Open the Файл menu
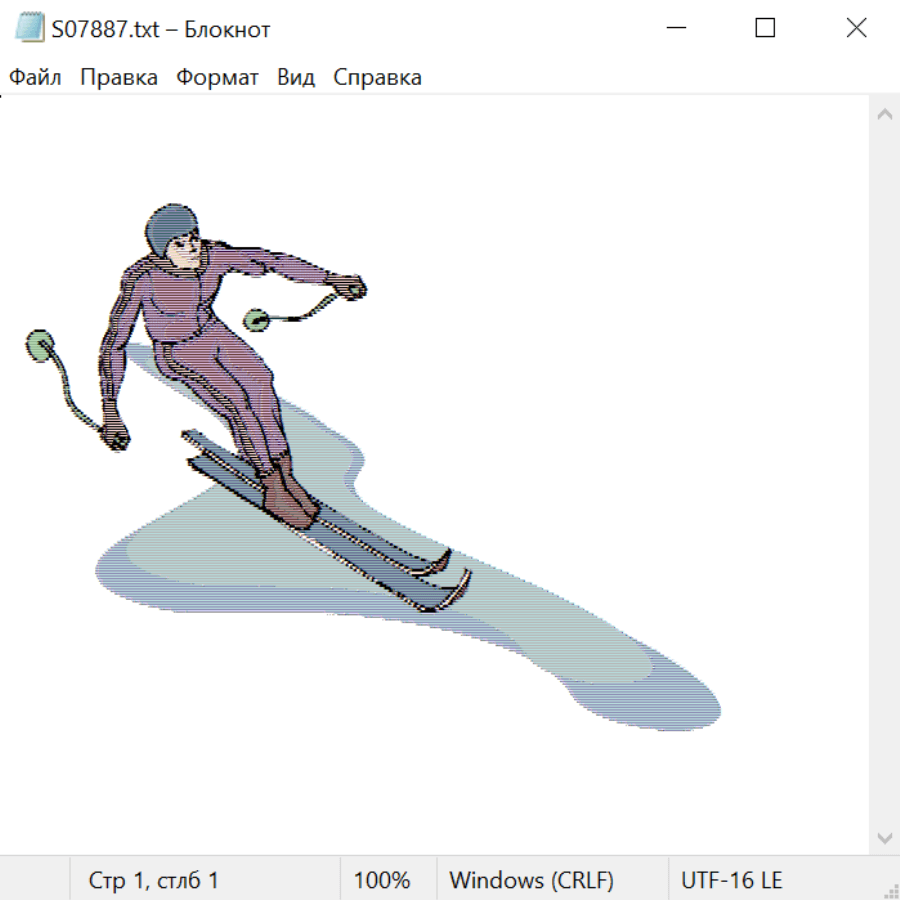Image resolution: width=900 pixels, height=900 pixels. click(35, 77)
